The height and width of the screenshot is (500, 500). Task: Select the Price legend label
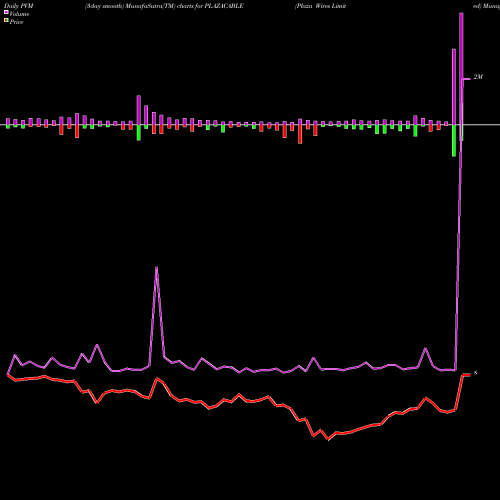click(16, 22)
